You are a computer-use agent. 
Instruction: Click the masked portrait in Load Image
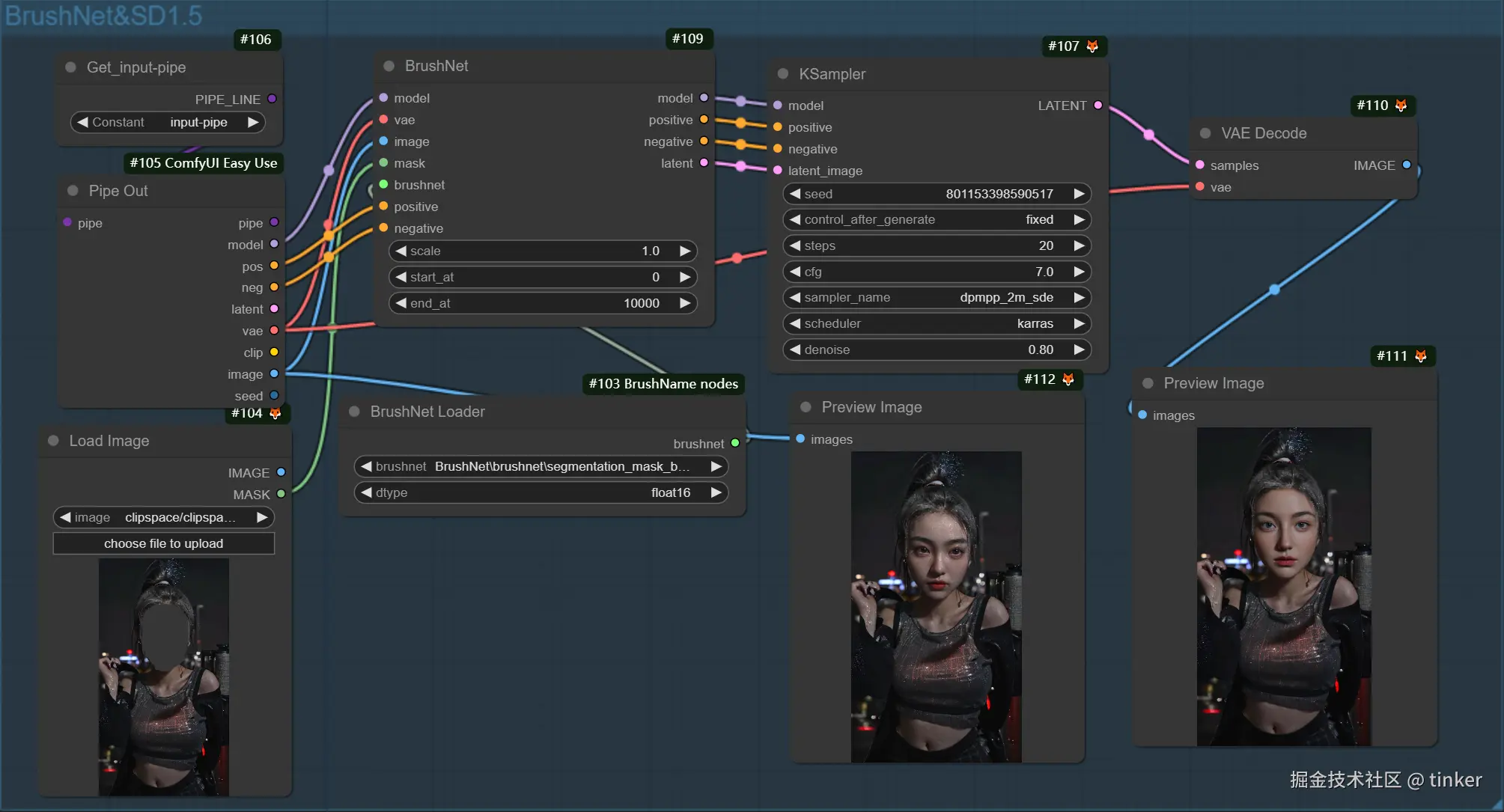pyautogui.click(x=163, y=677)
